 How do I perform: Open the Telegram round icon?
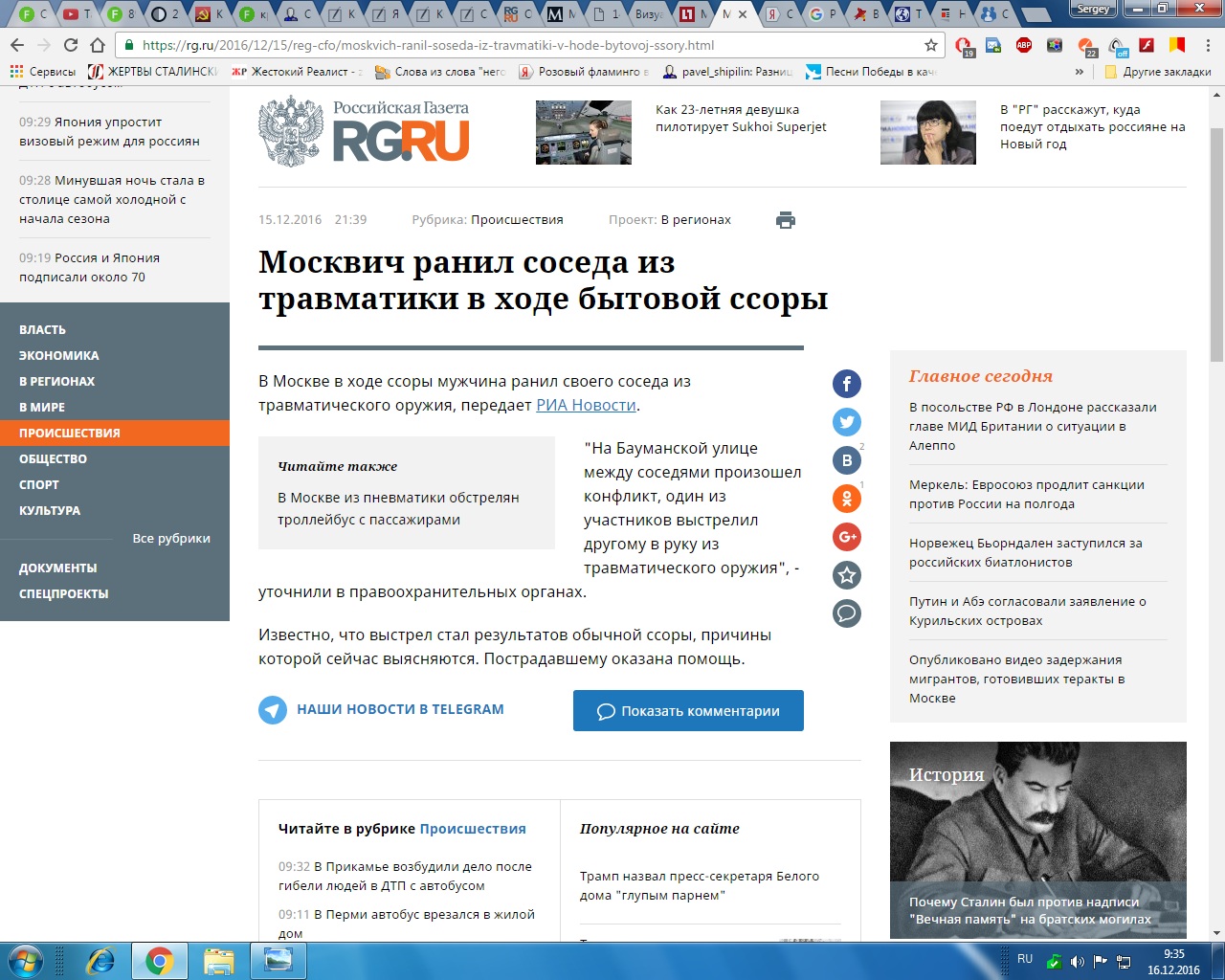click(273, 710)
